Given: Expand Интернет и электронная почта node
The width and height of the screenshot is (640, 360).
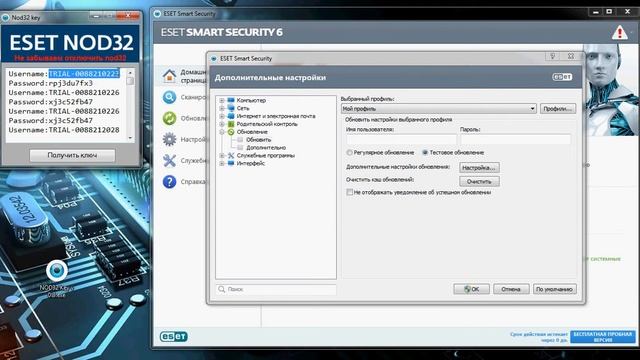Looking at the screenshot, I should (x=222, y=116).
